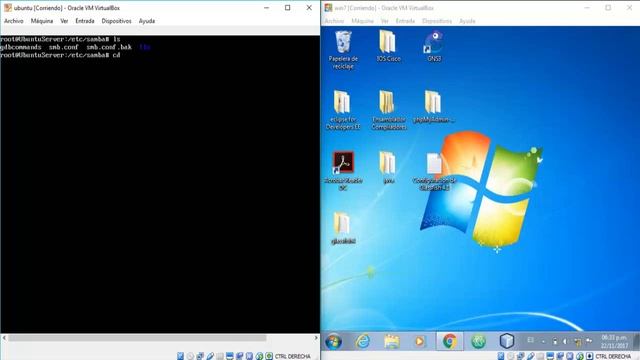Click hard disk indicator in win7 status bar
Image resolution: width=640 pixels, height=360 pixels.
tap(501, 356)
